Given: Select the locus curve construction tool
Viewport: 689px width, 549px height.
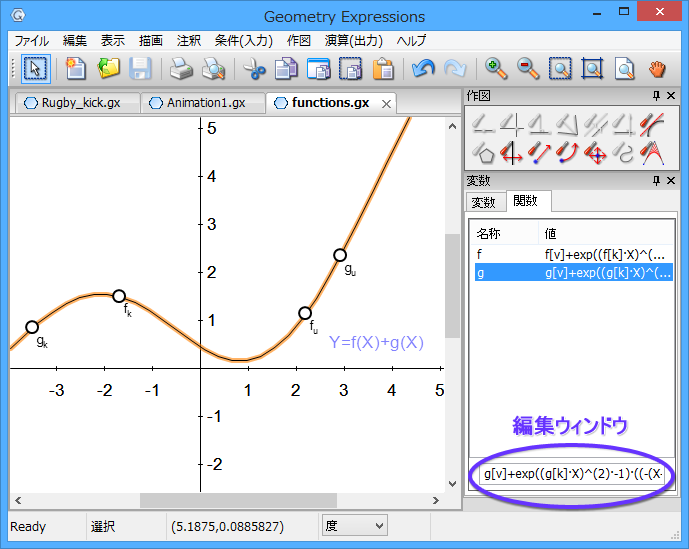Looking at the screenshot, I should pos(624,153).
